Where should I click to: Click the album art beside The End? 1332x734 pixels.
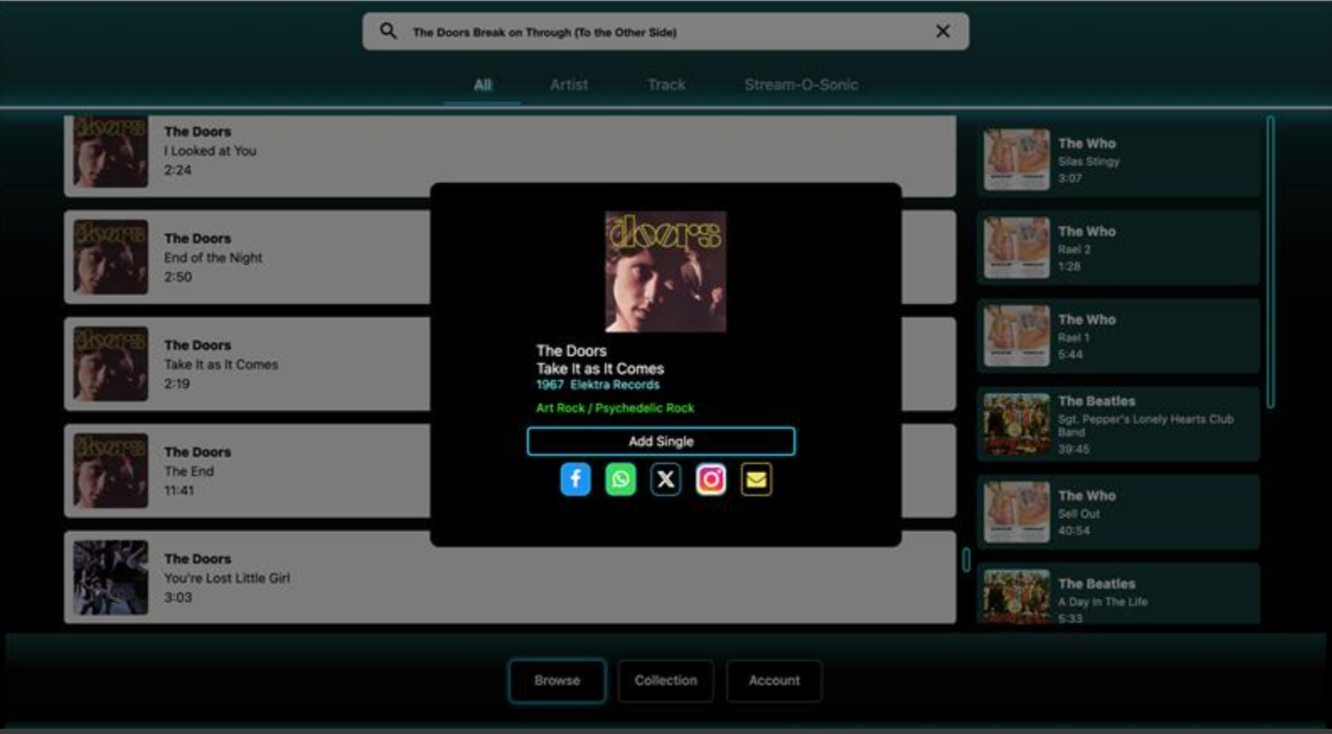point(111,471)
